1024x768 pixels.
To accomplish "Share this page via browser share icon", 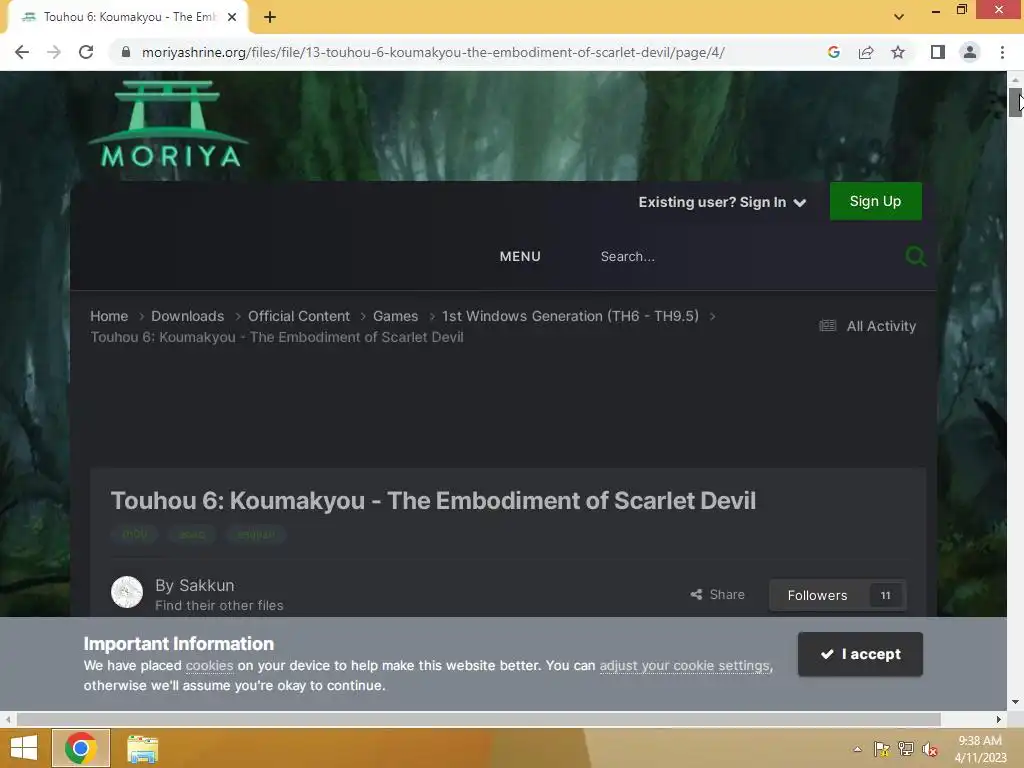I will point(866,52).
